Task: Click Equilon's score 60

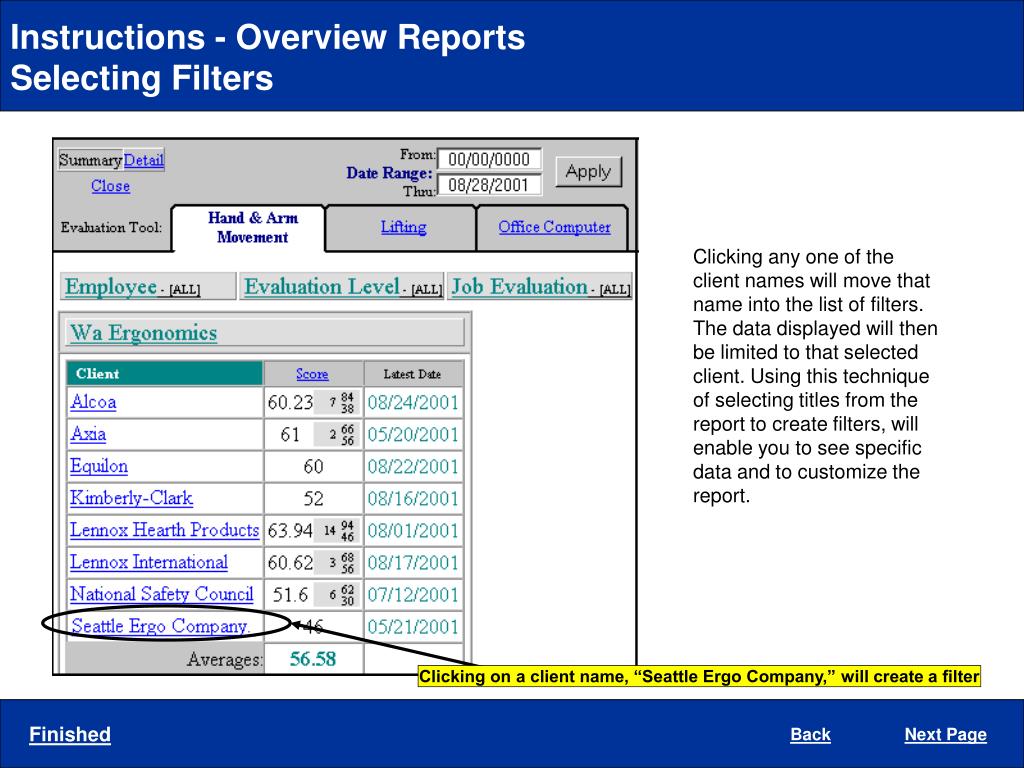Action: (x=313, y=466)
